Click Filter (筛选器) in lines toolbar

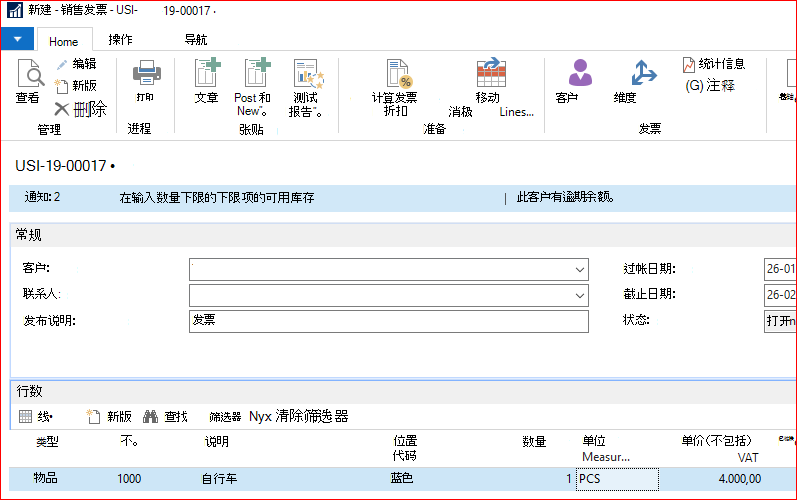[225, 417]
